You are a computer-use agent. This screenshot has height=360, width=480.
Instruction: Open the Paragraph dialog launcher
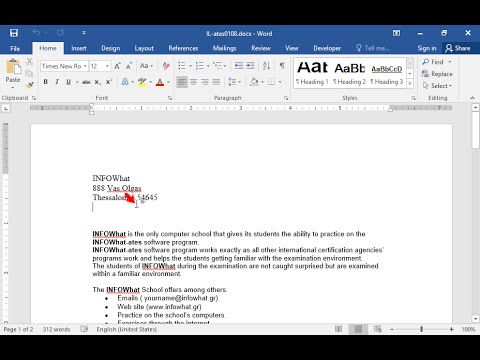tap(286, 98)
